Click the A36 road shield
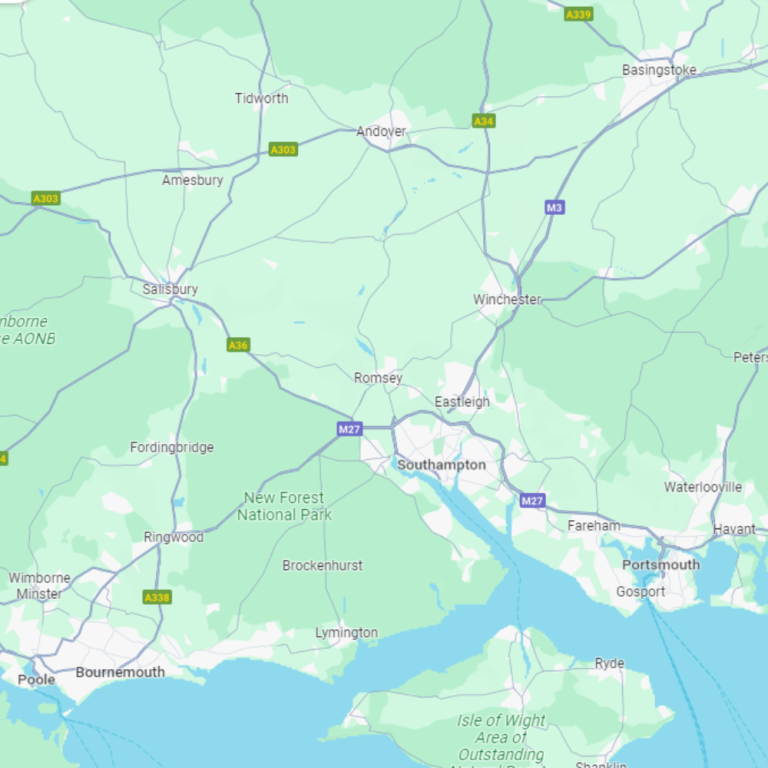The width and height of the screenshot is (768, 768). click(239, 345)
